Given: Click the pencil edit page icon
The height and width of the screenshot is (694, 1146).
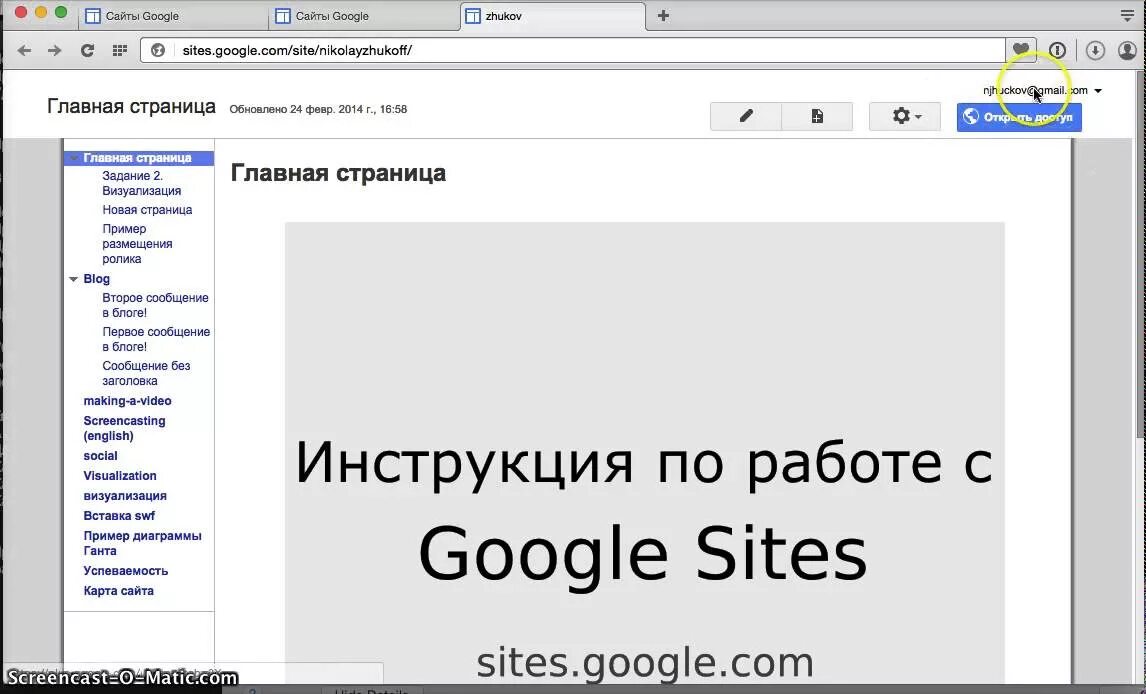Looking at the screenshot, I should click(x=745, y=116).
